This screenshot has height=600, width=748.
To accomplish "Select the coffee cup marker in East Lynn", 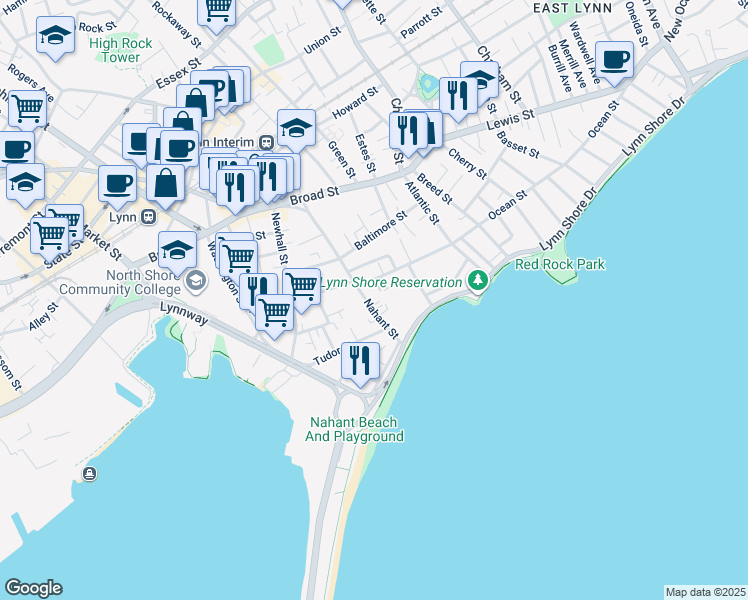I will pos(613,58).
